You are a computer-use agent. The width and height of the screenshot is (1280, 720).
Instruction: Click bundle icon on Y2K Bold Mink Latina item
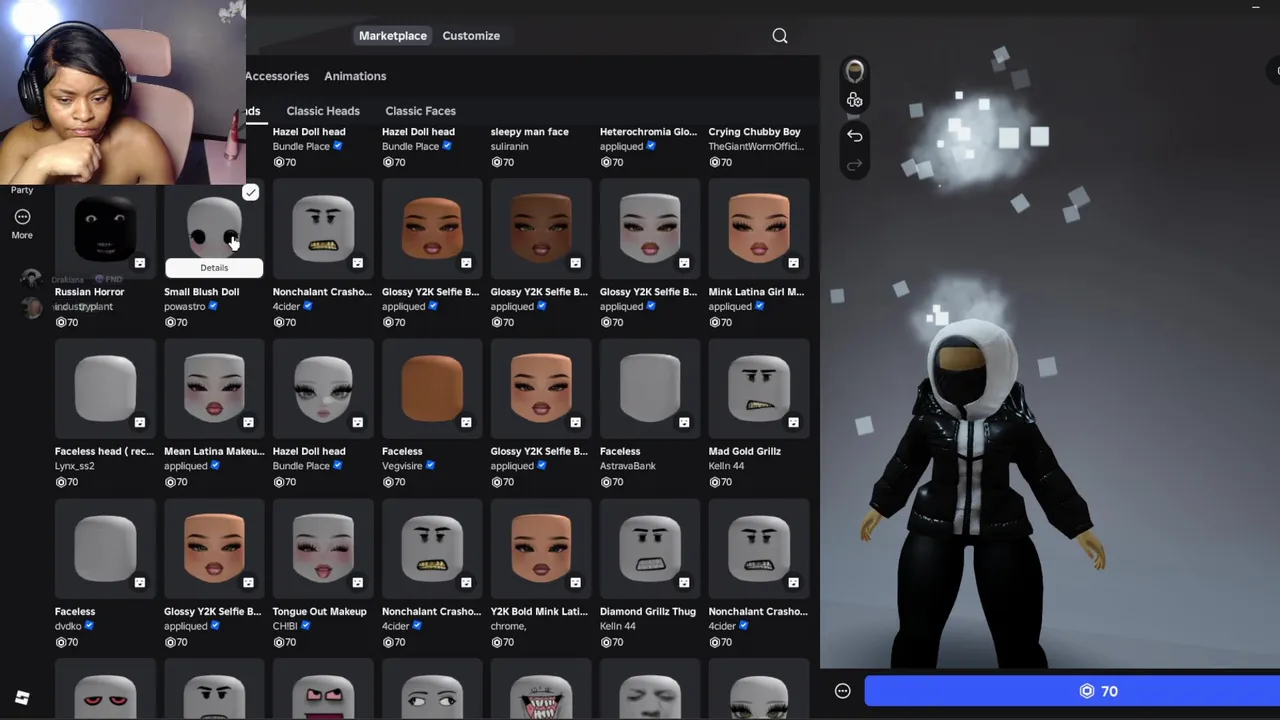pyautogui.click(x=575, y=583)
